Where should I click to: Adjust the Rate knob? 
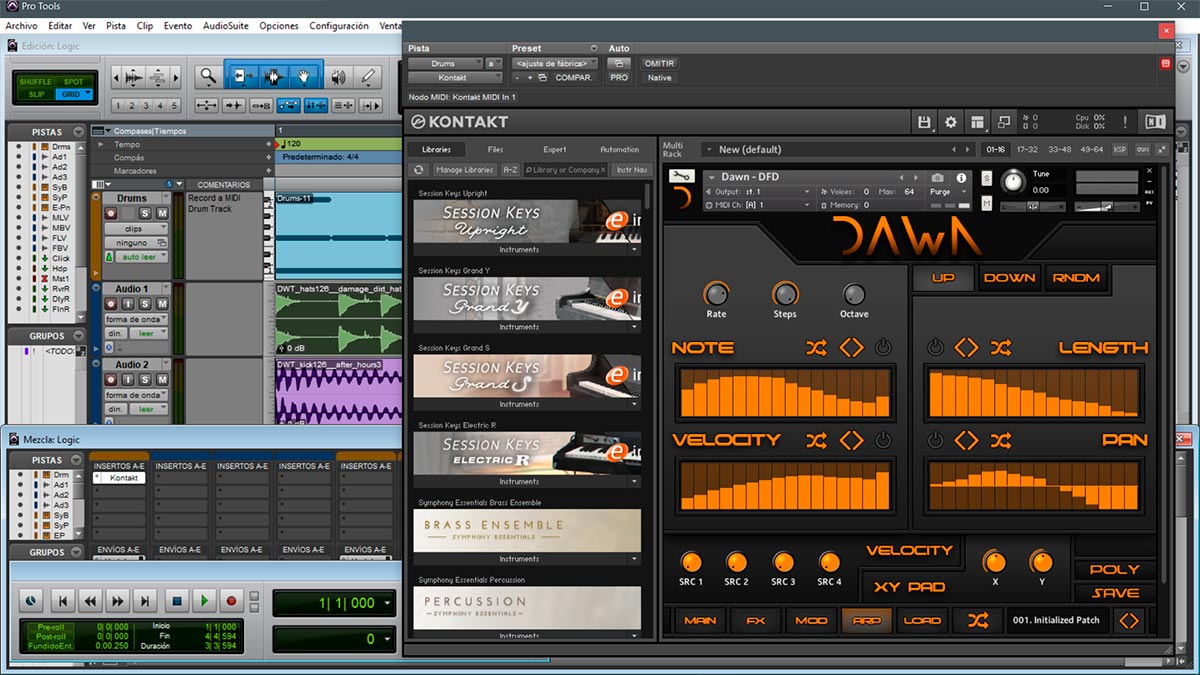716,293
